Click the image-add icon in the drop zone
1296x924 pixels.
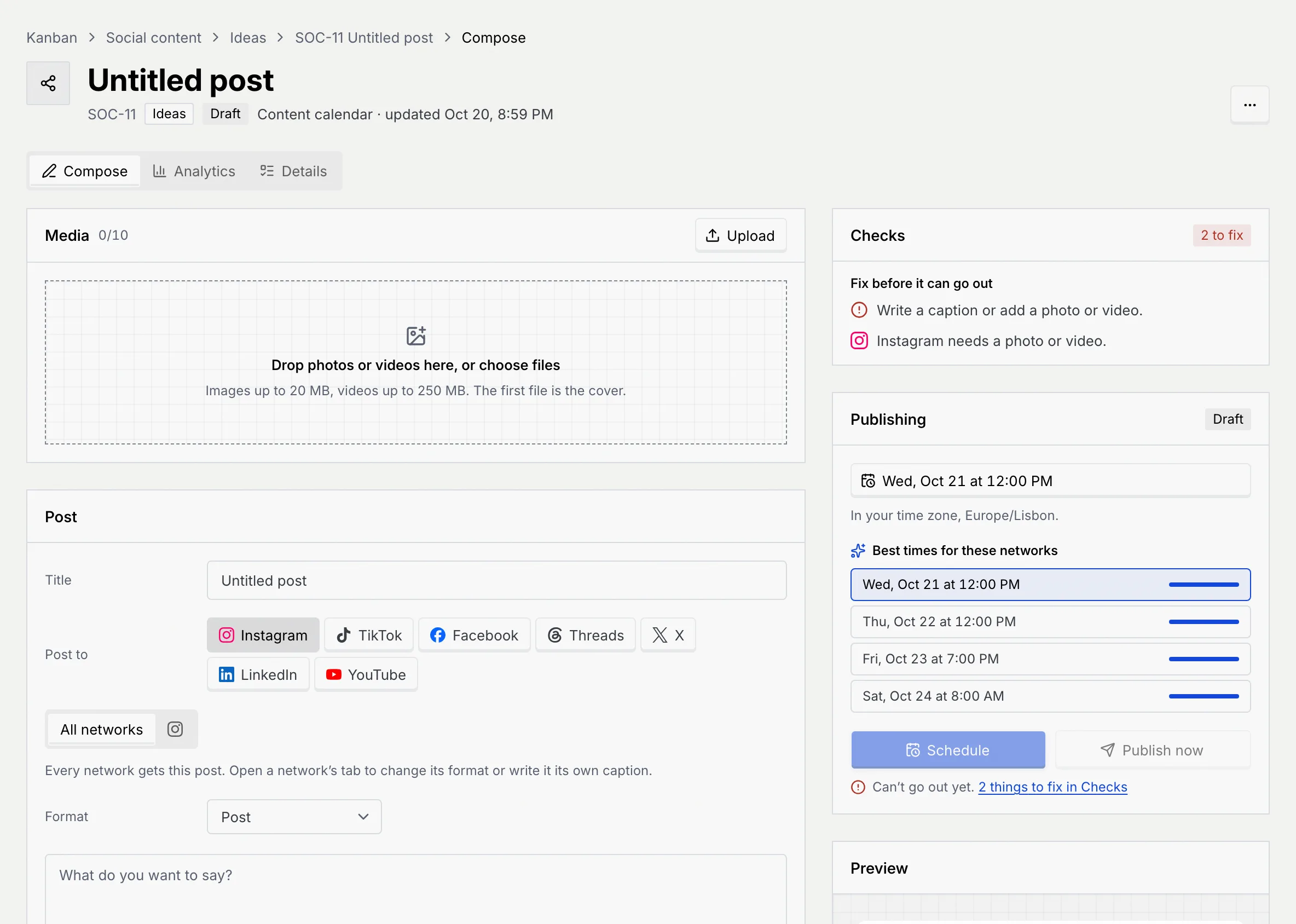coord(416,336)
